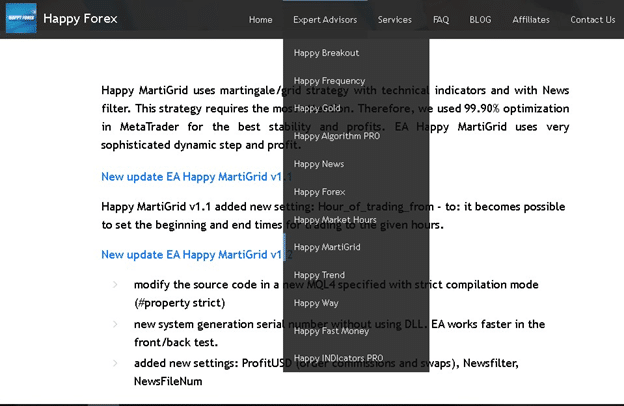Click the word "NewsFileNum"

168,381
